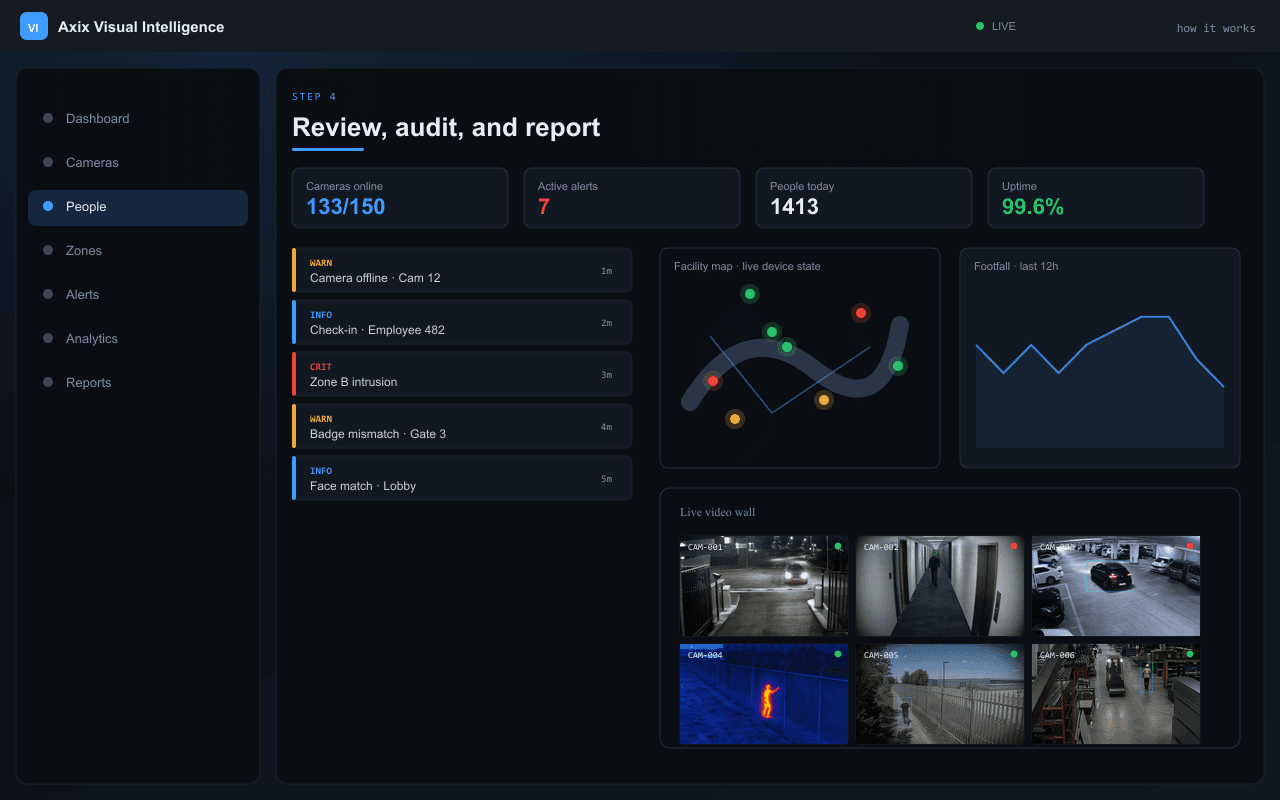Select the critical Zone B intrusion alert

coord(462,374)
